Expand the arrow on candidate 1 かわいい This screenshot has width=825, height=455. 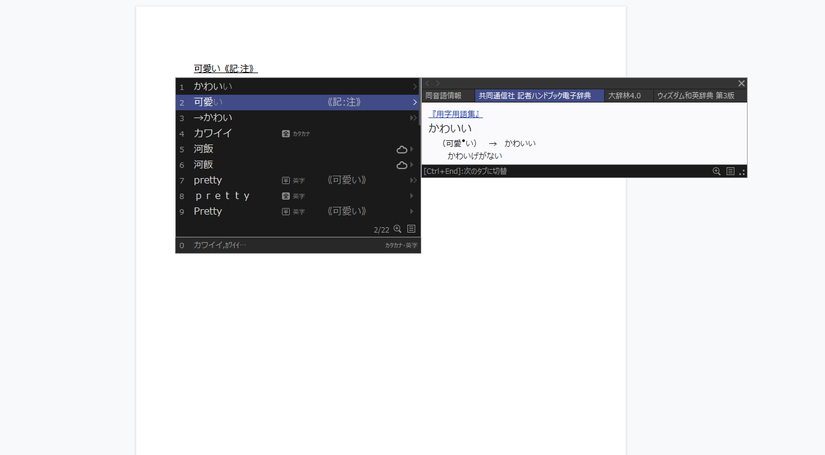(414, 87)
